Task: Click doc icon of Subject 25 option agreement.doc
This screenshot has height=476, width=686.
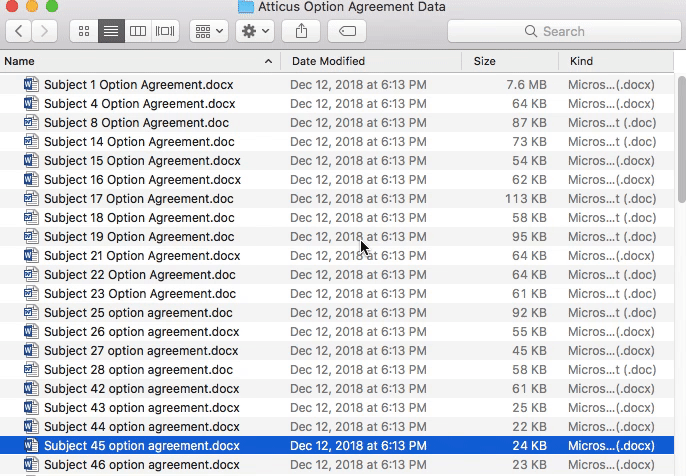Action: pyautogui.click(x=31, y=313)
